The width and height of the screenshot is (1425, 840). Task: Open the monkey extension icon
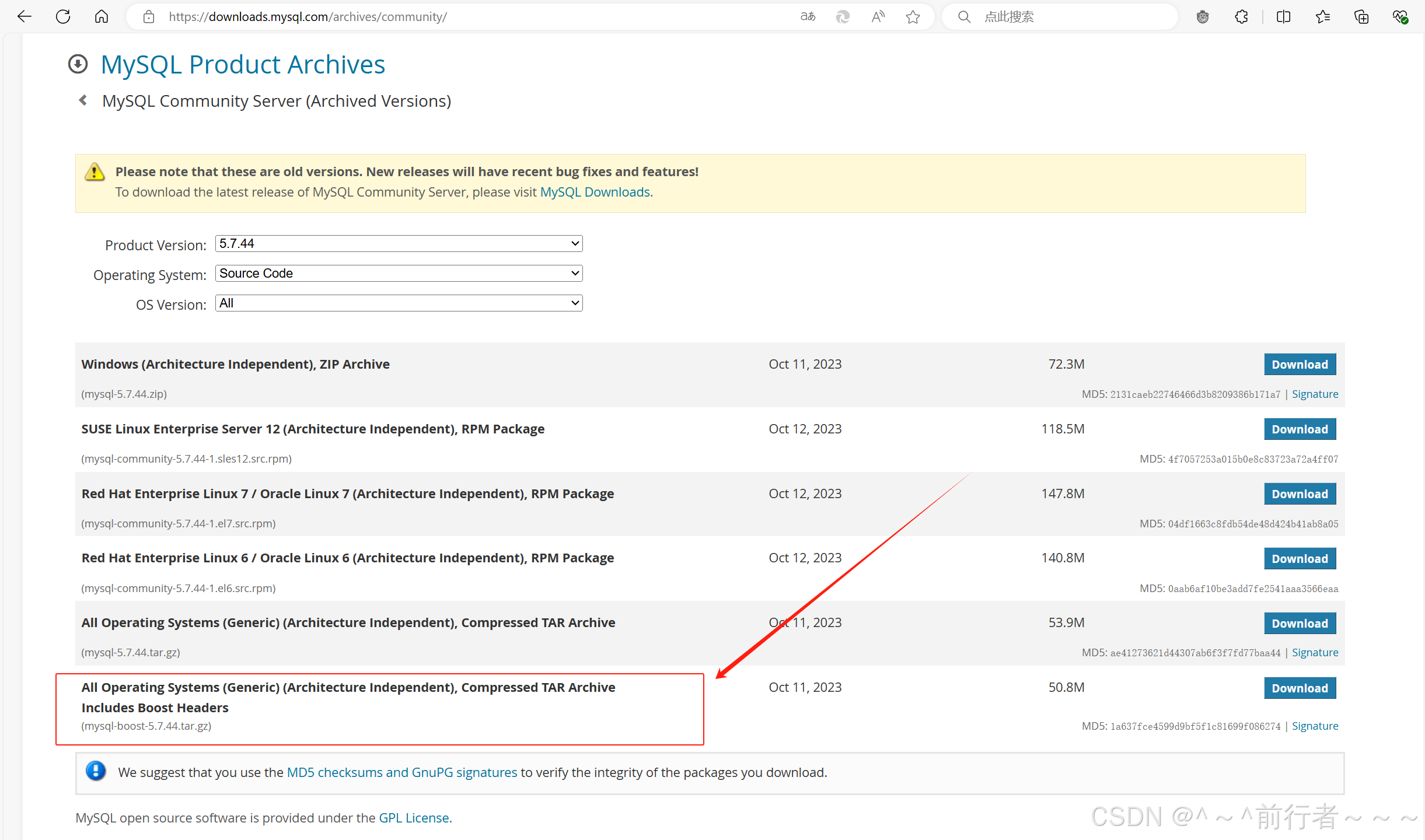pos(1203,17)
